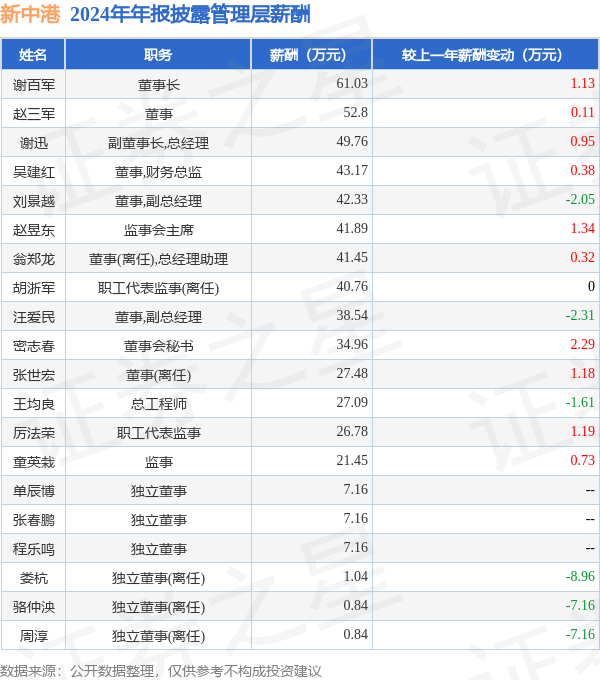
Task: Select the name 张春鹏
Action: 34,520
